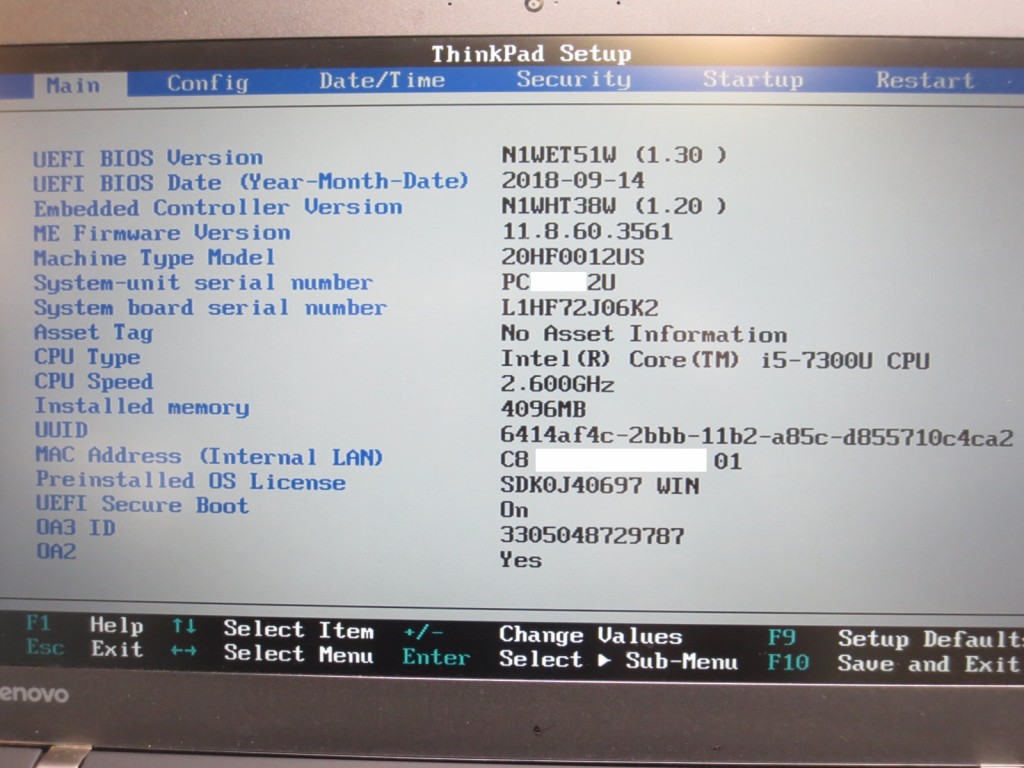Click UEFI Secure Boot label
The image size is (1024, 768).
click(x=142, y=505)
